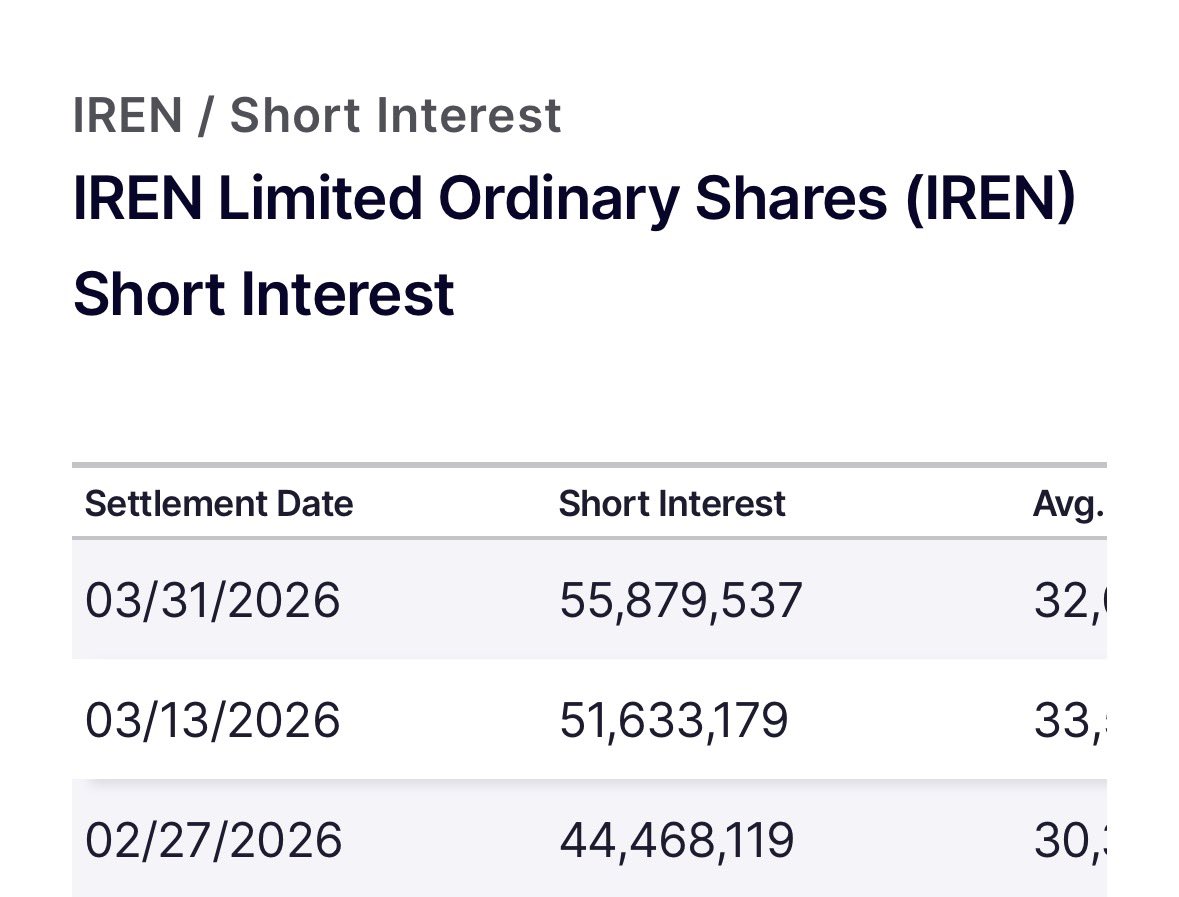This screenshot has width=1179, height=897.
Task: Select the 02/27/2026 settlement date cell
Action: pos(214,839)
